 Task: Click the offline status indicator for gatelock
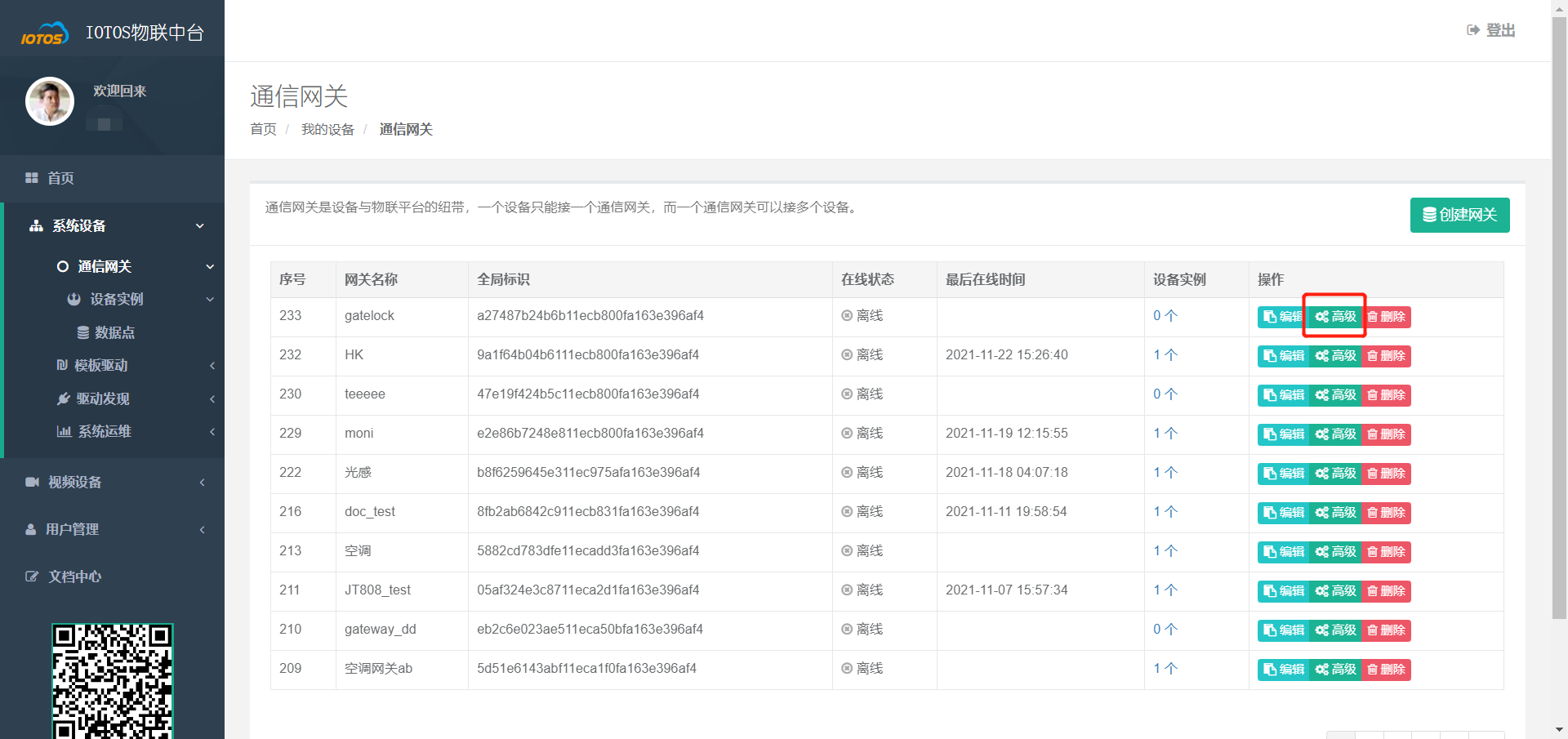click(x=847, y=316)
